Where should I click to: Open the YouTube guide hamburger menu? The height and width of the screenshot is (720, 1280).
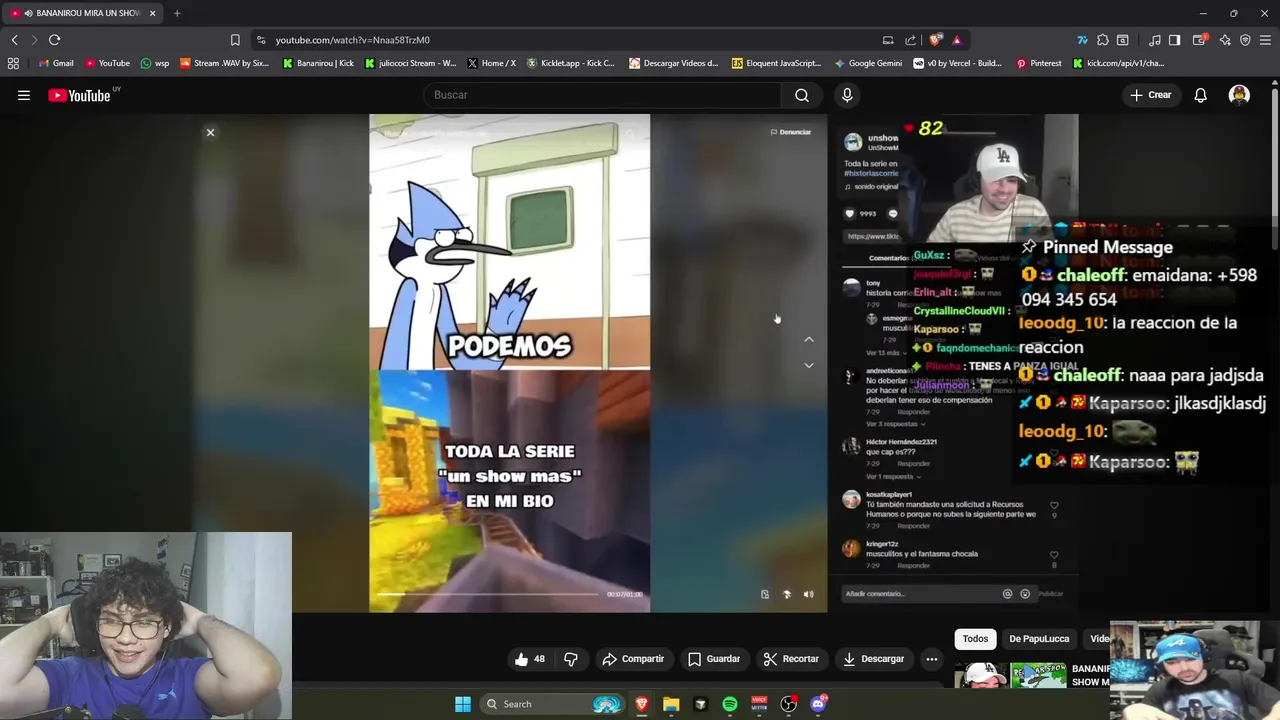[x=24, y=95]
